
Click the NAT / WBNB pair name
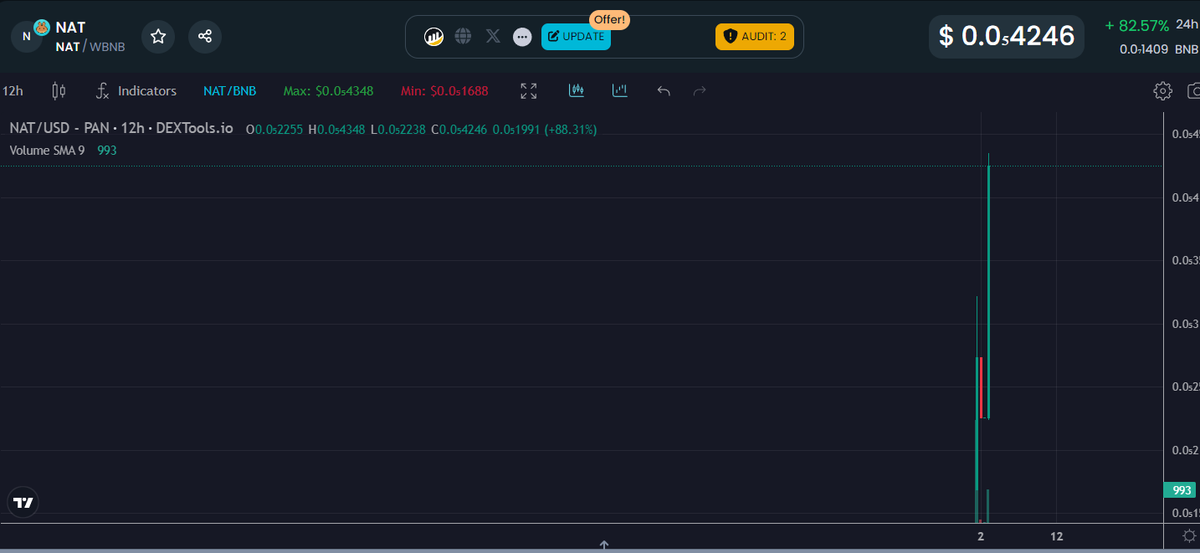[x=90, y=47]
